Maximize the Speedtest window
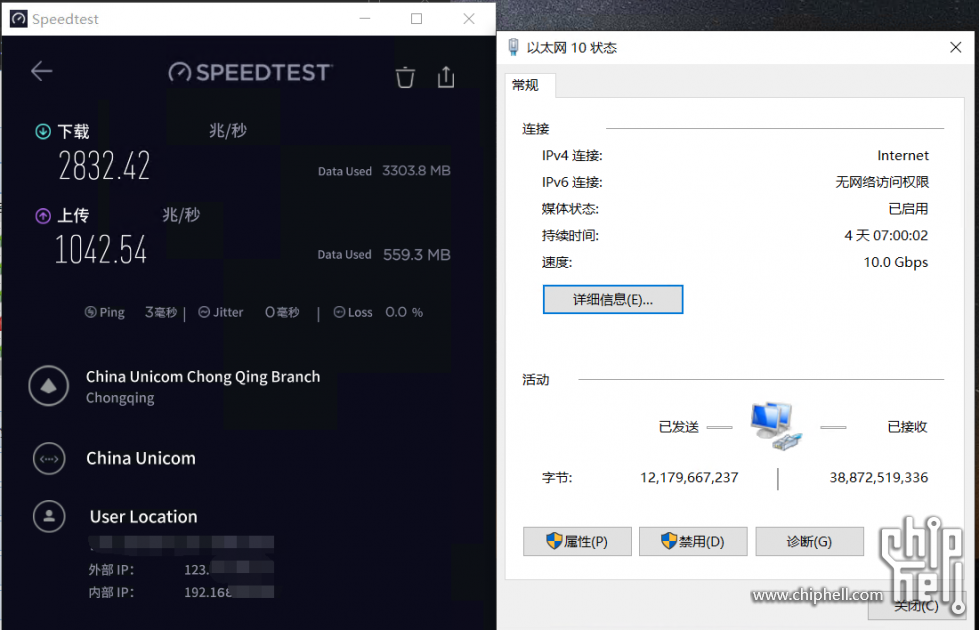 [416, 19]
